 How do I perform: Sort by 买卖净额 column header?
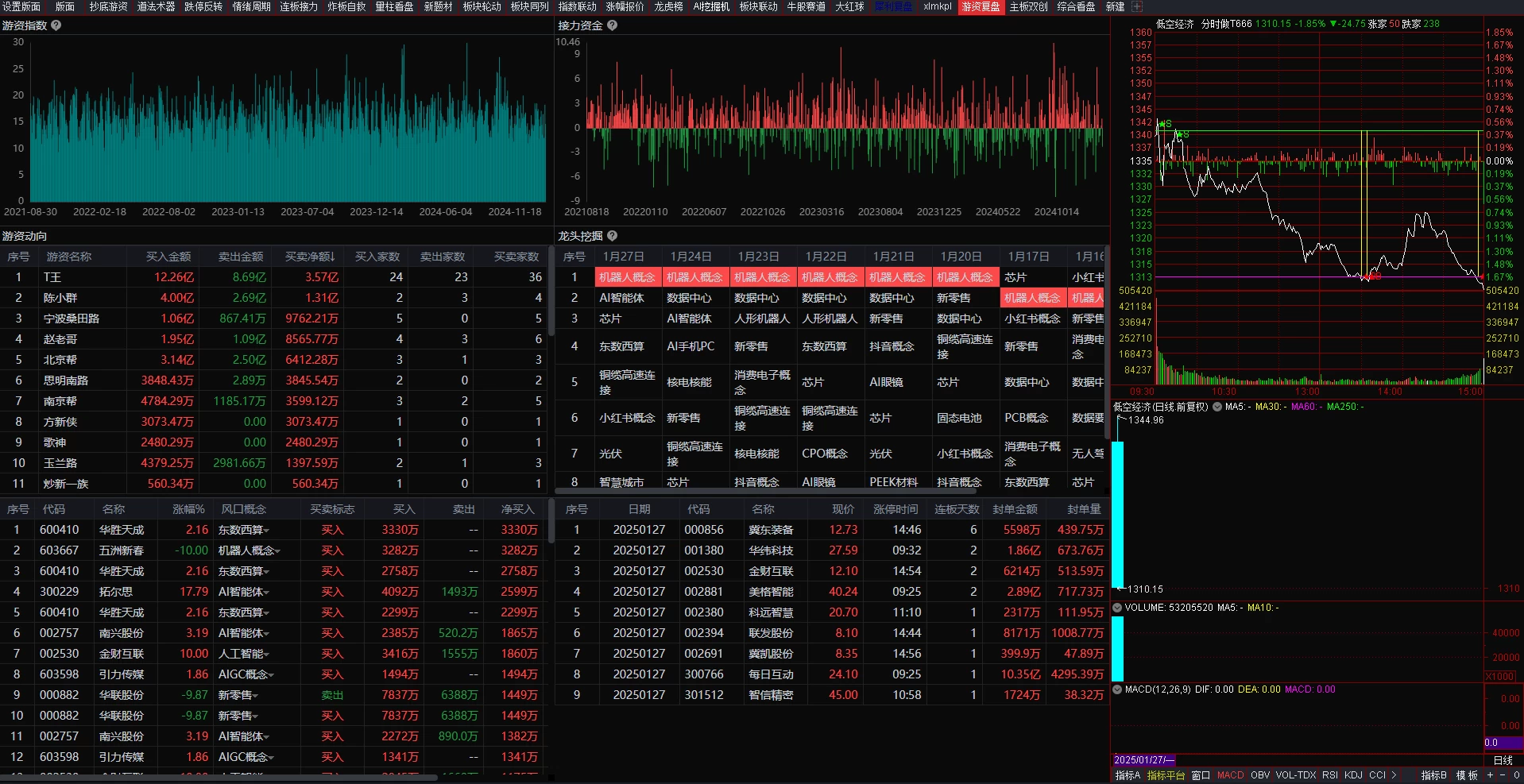[310, 257]
